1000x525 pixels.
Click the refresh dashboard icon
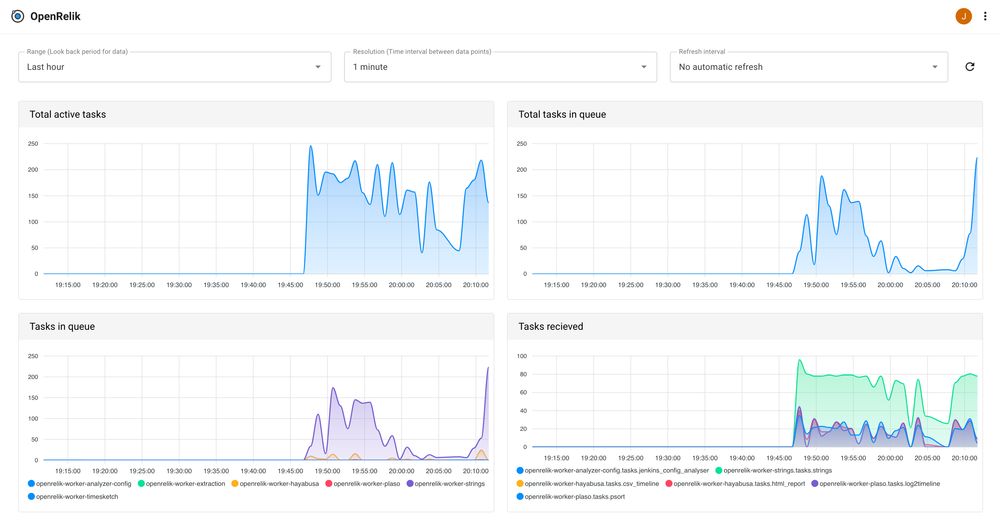click(969, 66)
